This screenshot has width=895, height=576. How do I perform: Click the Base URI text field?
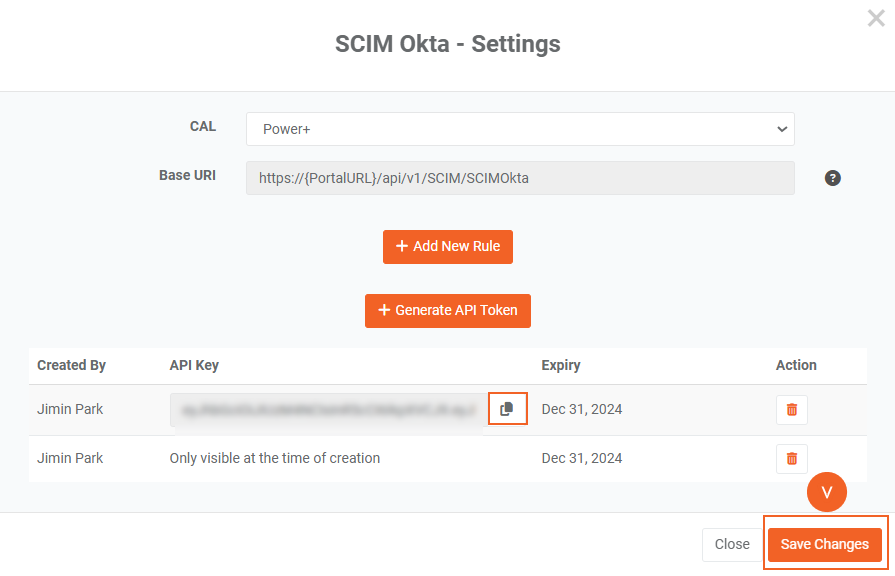(520, 178)
